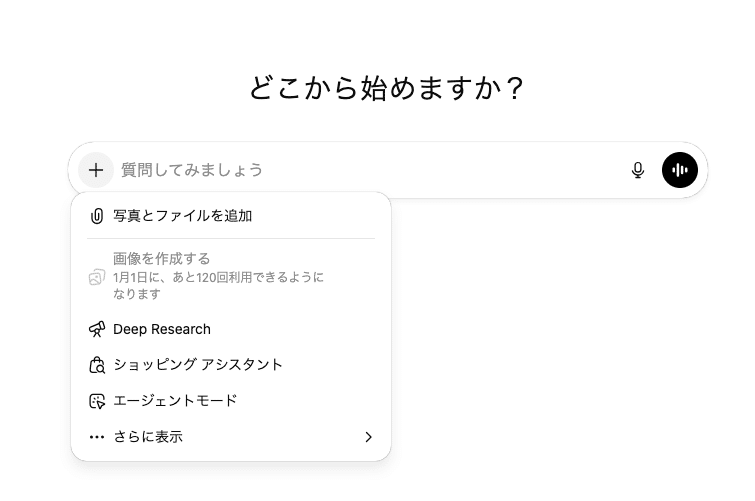This screenshot has width=755, height=501.
Task: Open ショッピング アシスタント option
Action: click(198, 365)
